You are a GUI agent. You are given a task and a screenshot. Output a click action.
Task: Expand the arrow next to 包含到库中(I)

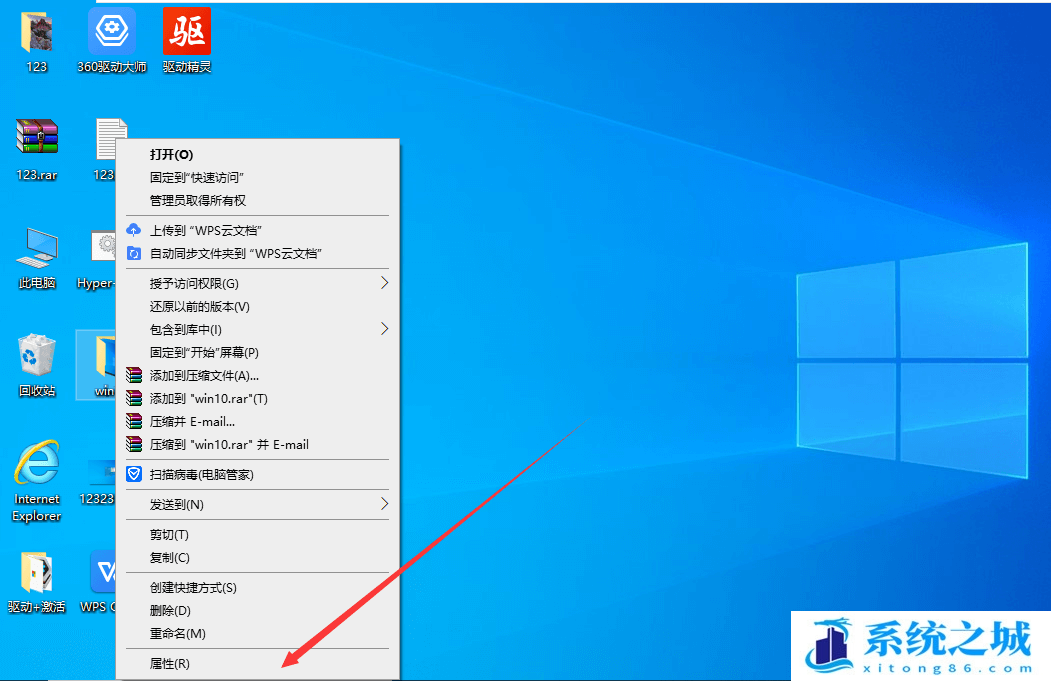point(385,328)
